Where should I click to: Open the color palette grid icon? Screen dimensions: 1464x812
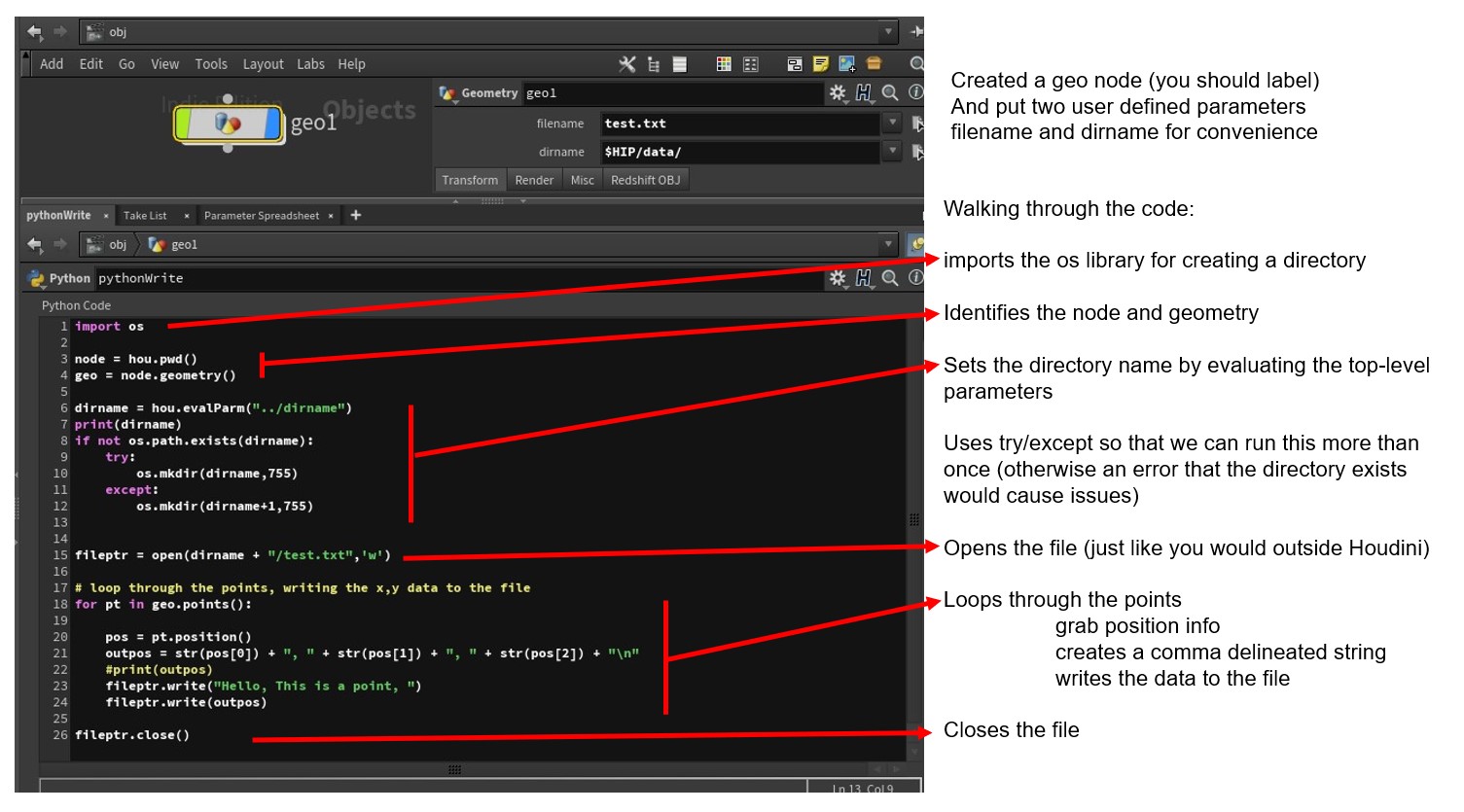click(724, 64)
